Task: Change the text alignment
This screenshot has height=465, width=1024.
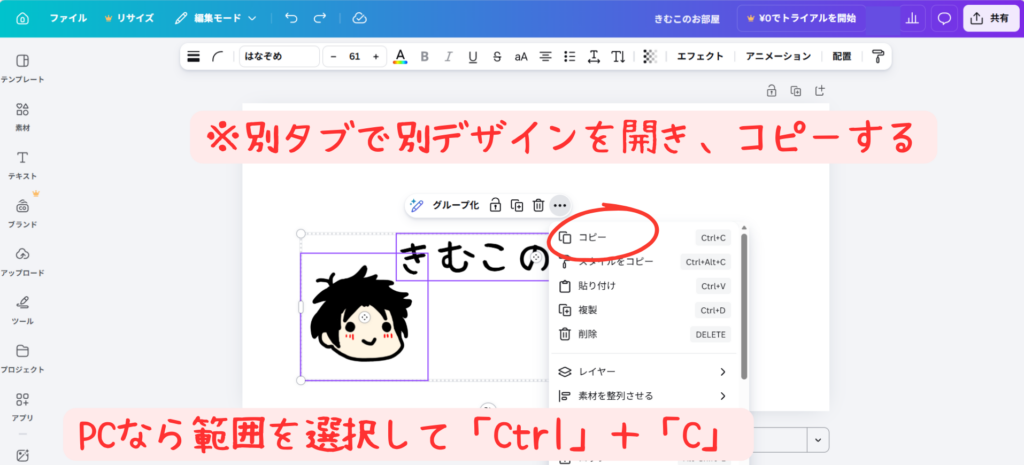Action: tap(545, 56)
